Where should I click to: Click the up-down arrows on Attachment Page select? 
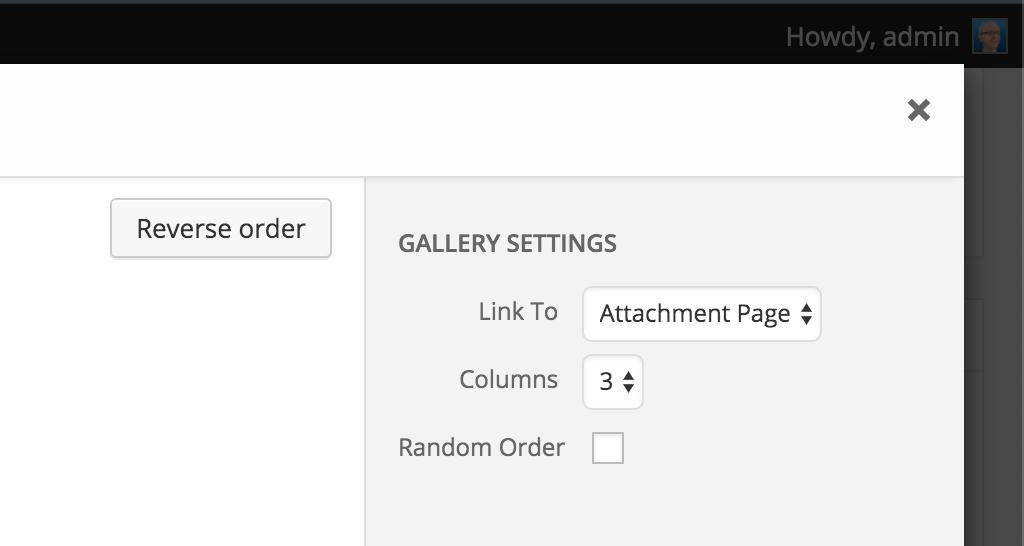(x=806, y=314)
